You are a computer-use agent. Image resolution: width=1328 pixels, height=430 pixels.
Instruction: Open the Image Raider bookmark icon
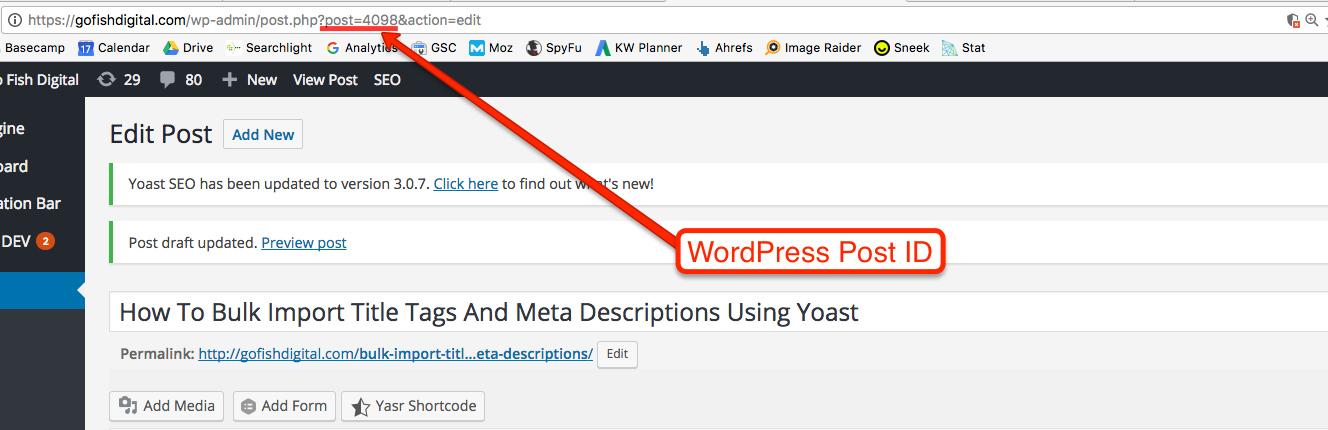tap(773, 48)
